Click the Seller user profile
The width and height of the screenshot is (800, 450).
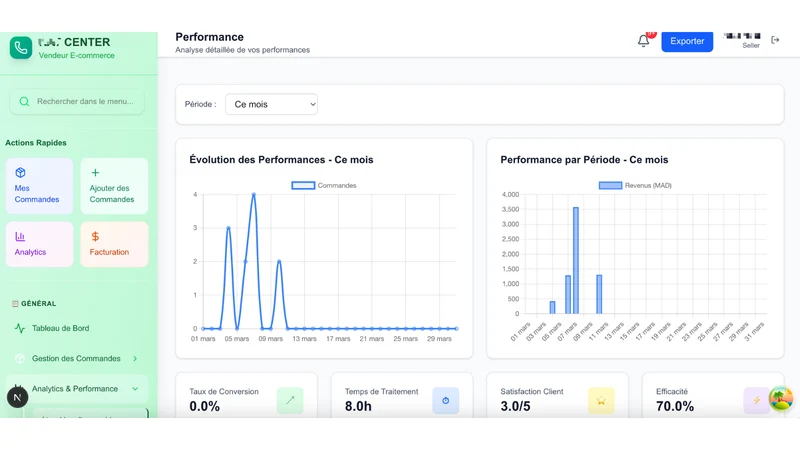pyautogui.click(x=742, y=40)
